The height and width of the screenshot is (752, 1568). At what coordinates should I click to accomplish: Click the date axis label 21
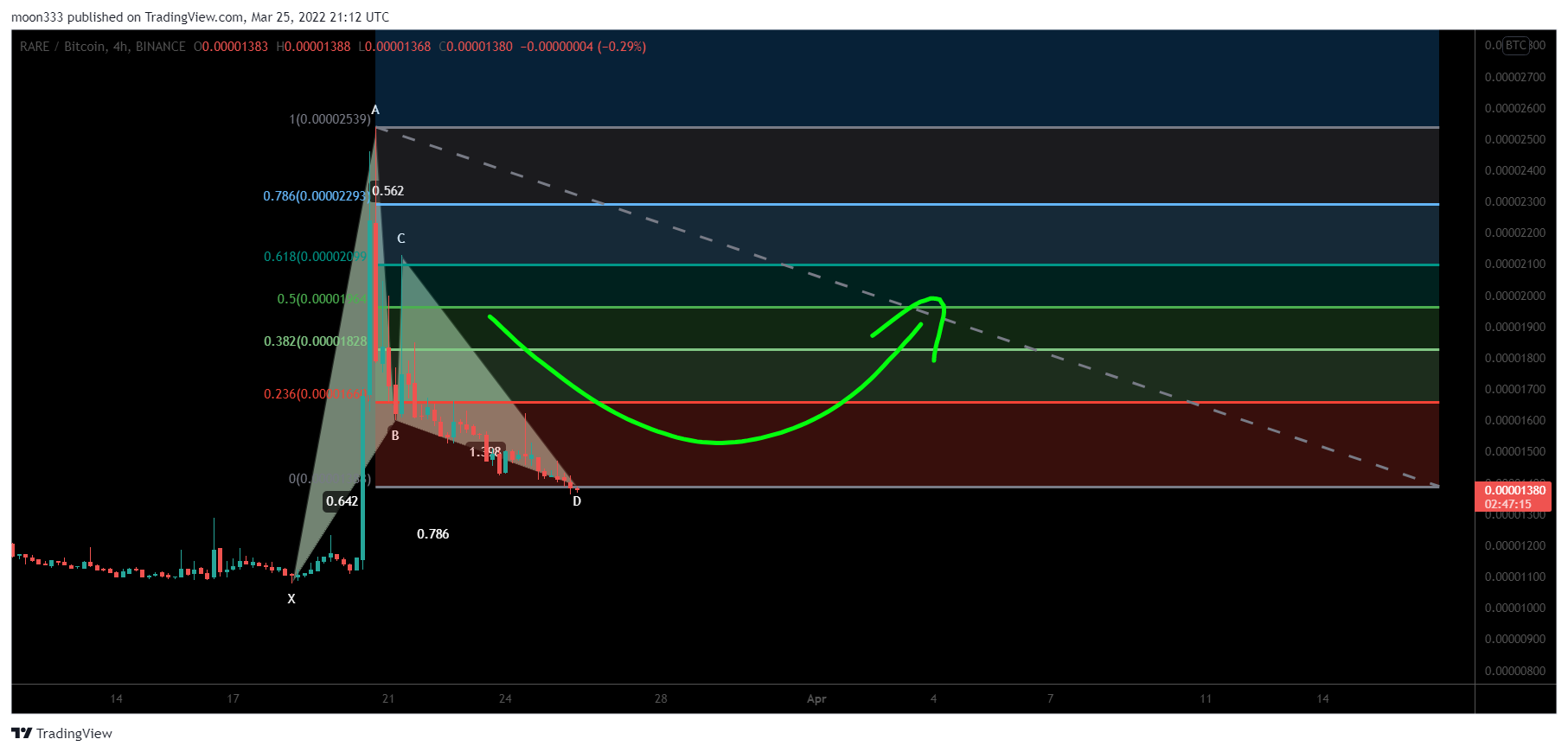coord(388,698)
